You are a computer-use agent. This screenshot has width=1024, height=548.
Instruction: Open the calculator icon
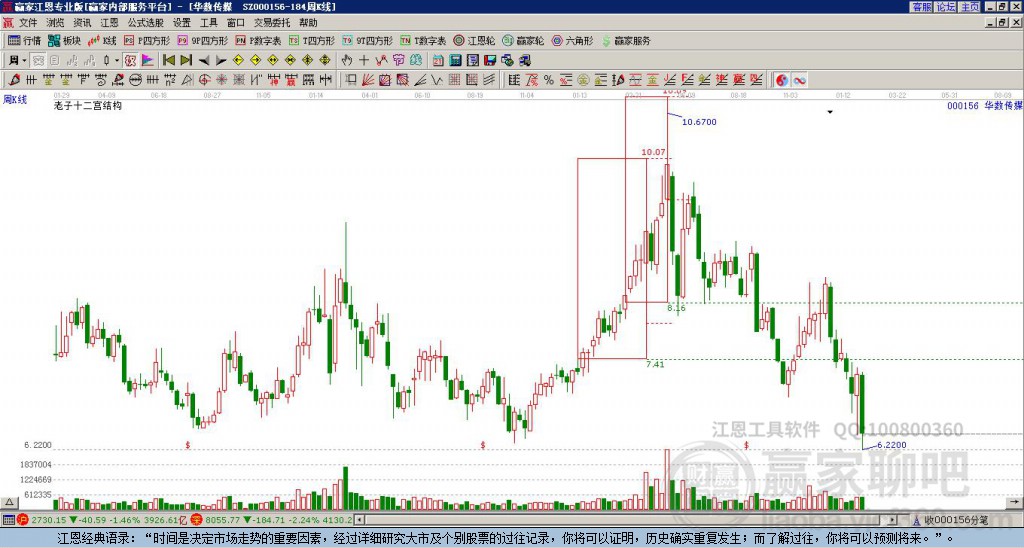coord(456,61)
